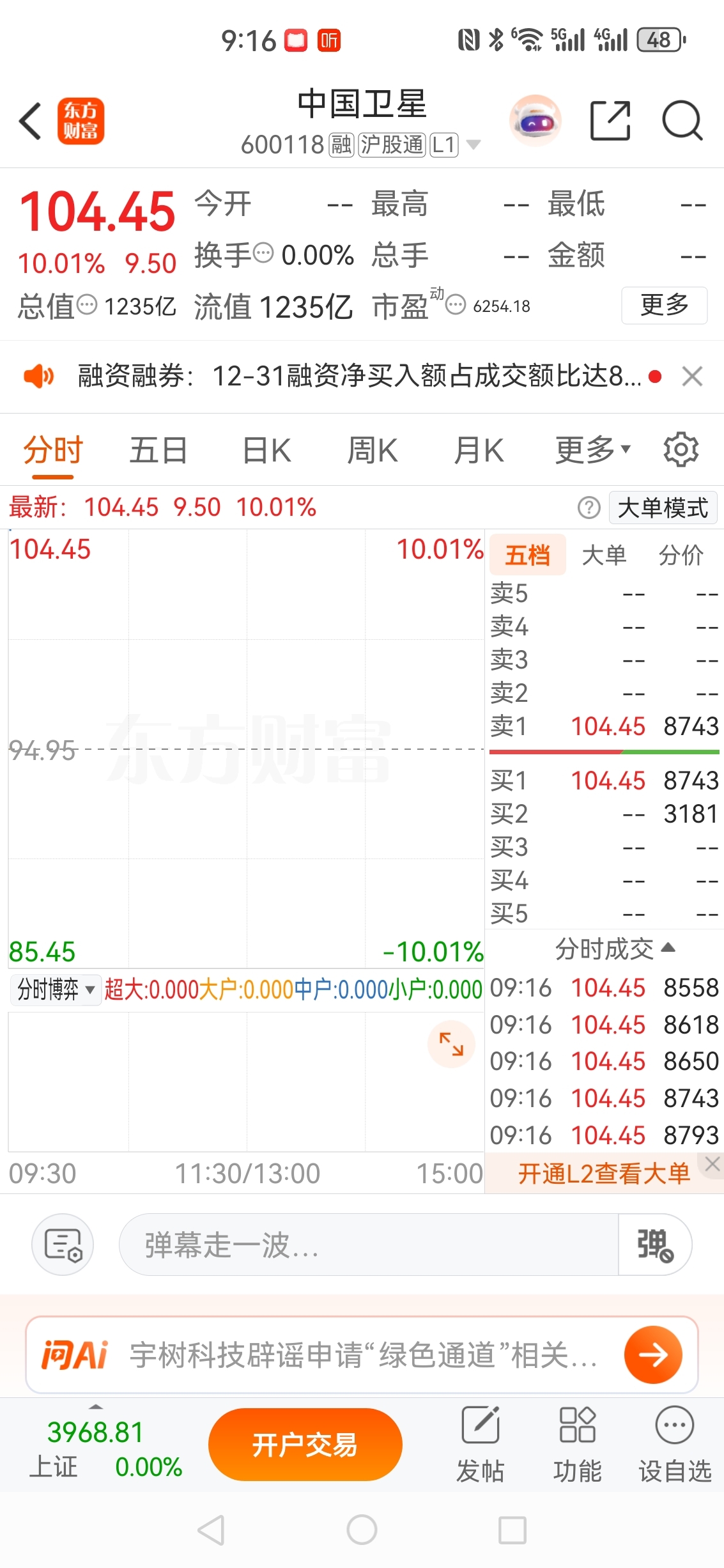
Task: Tap the 弹幕走一波 input field
Action: tap(369, 1245)
